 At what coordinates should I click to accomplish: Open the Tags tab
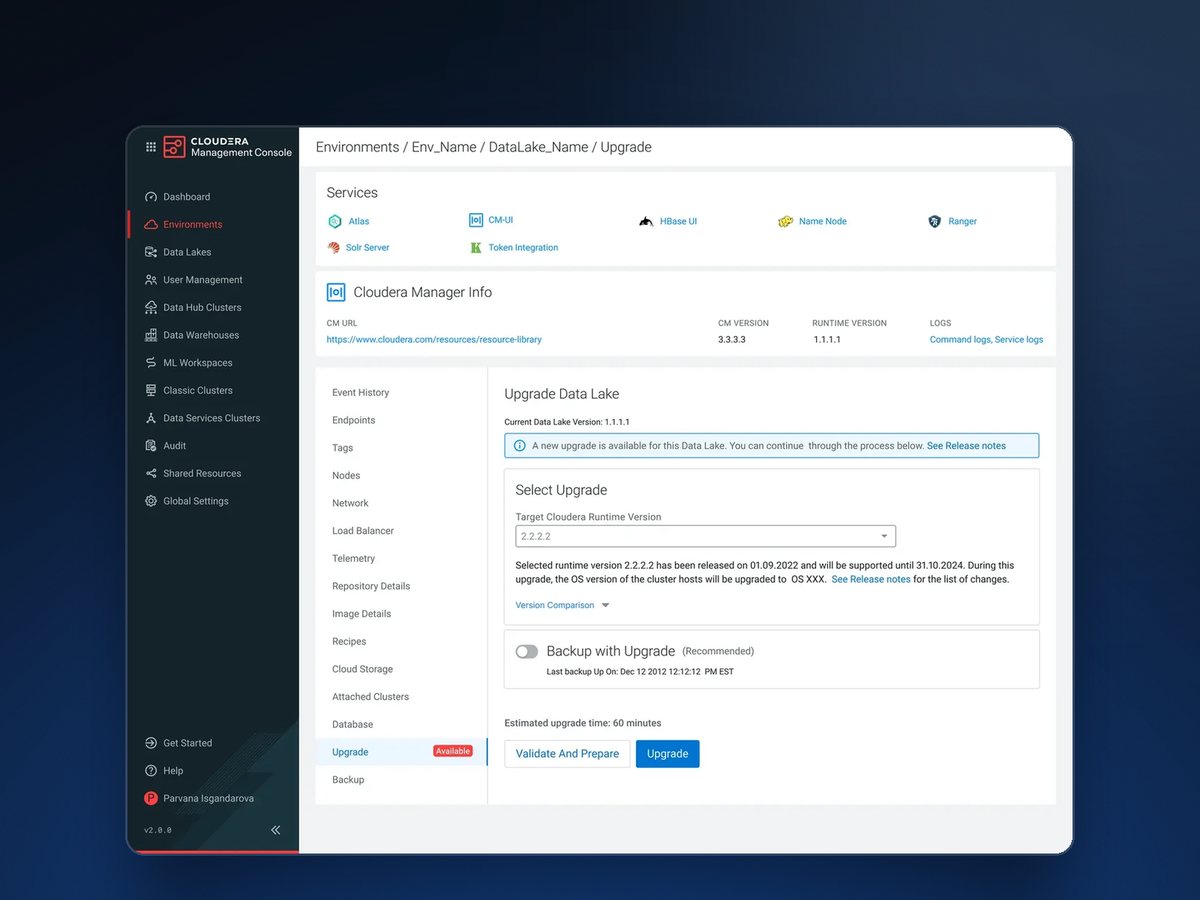pos(343,448)
